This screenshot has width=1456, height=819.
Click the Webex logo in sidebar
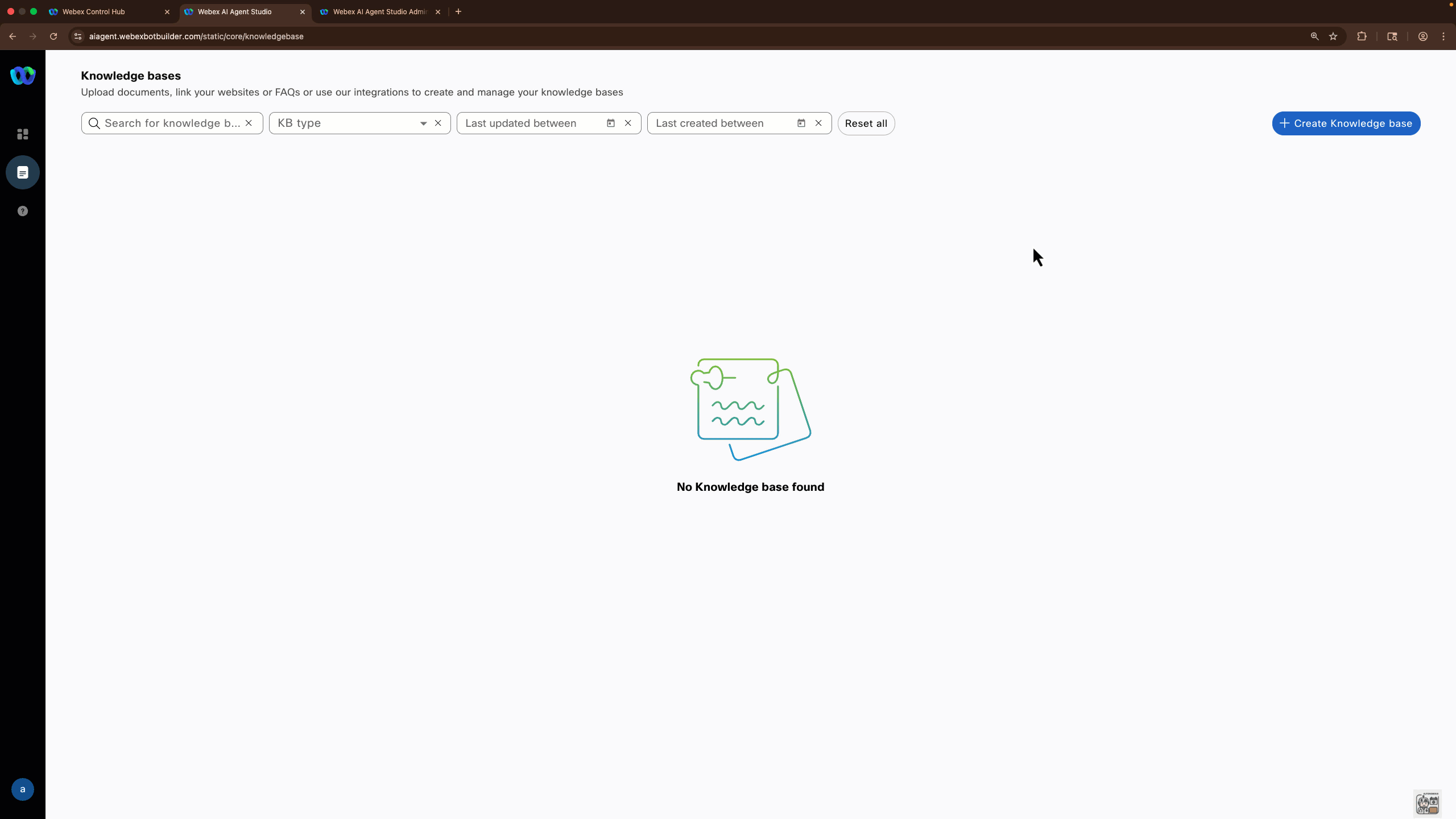click(x=23, y=75)
